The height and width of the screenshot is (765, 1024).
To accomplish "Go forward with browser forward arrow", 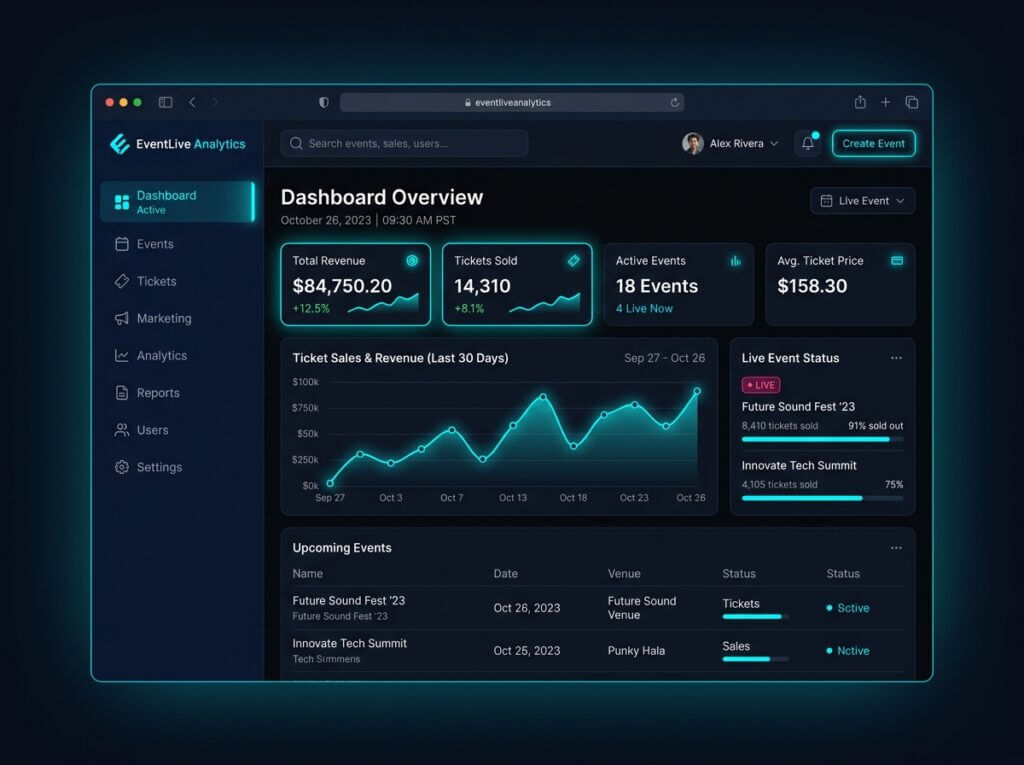I will coord(214,102).
